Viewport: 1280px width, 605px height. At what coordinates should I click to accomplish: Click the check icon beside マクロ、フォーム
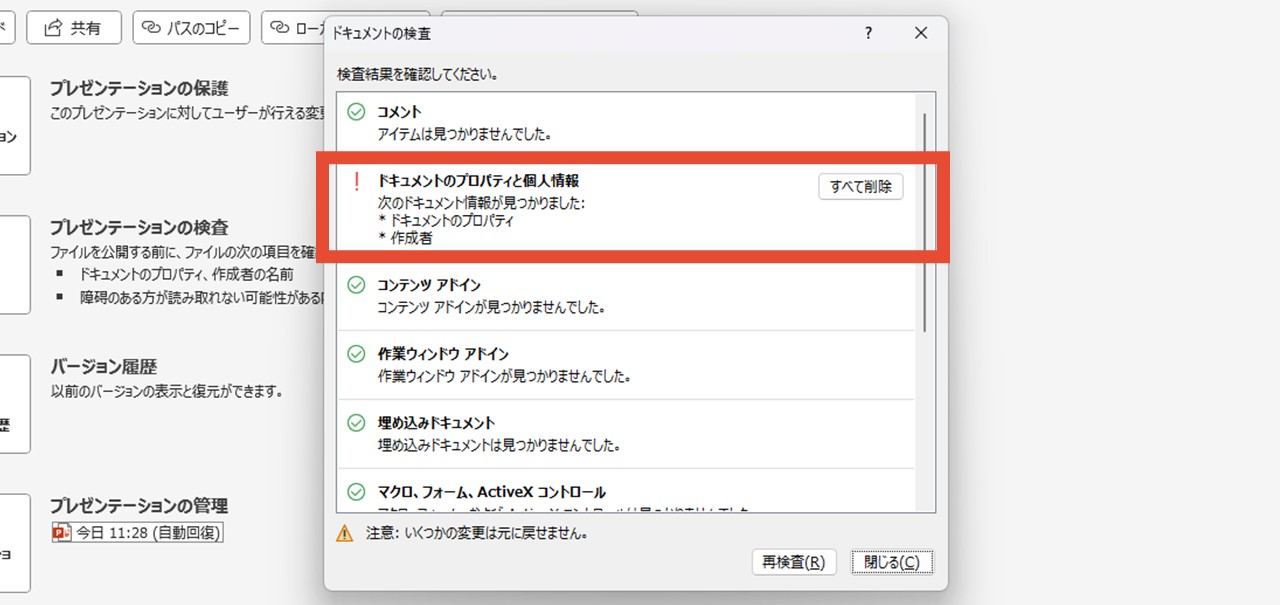pyautogui.click(x=356, y=492)
